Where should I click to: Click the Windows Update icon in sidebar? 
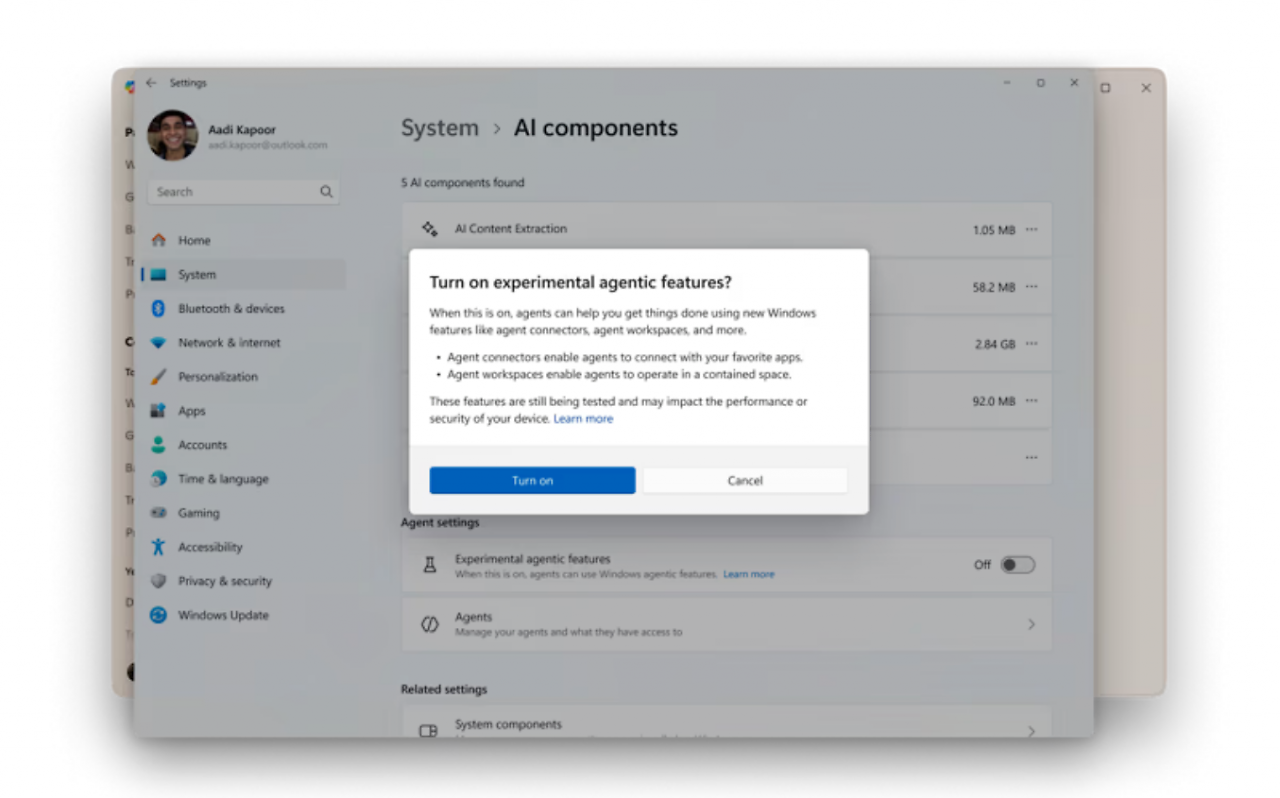click(x=158, y=615)
